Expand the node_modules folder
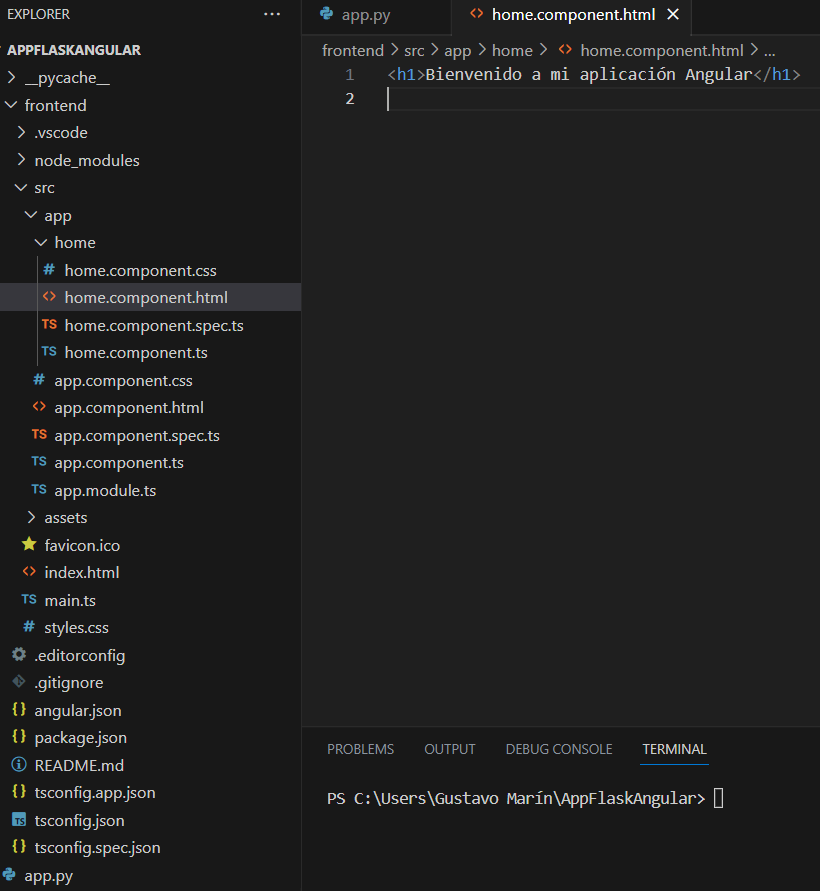This screenshot has width=820, height=891. coord(22,160)
